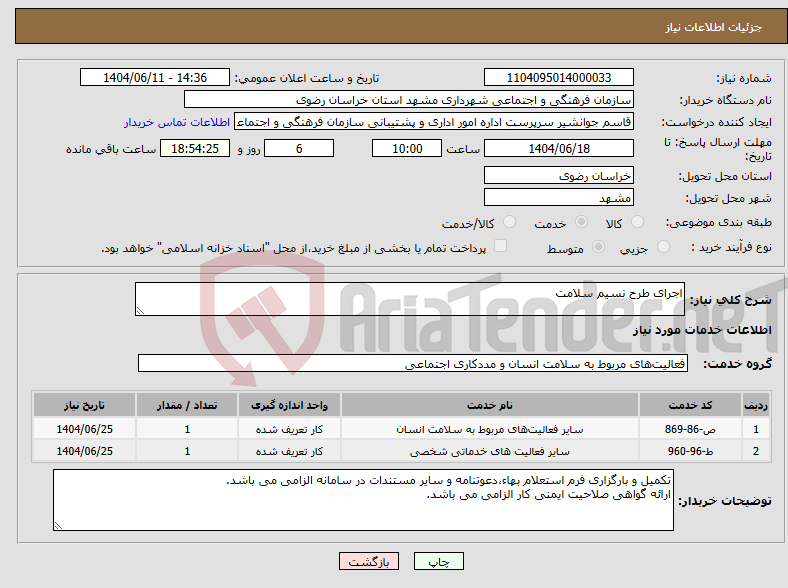The height and width of the screenshot is (588, 788).
Task: Click the شرح کلی نیاز text area
Action: click(x=410, y=299)
